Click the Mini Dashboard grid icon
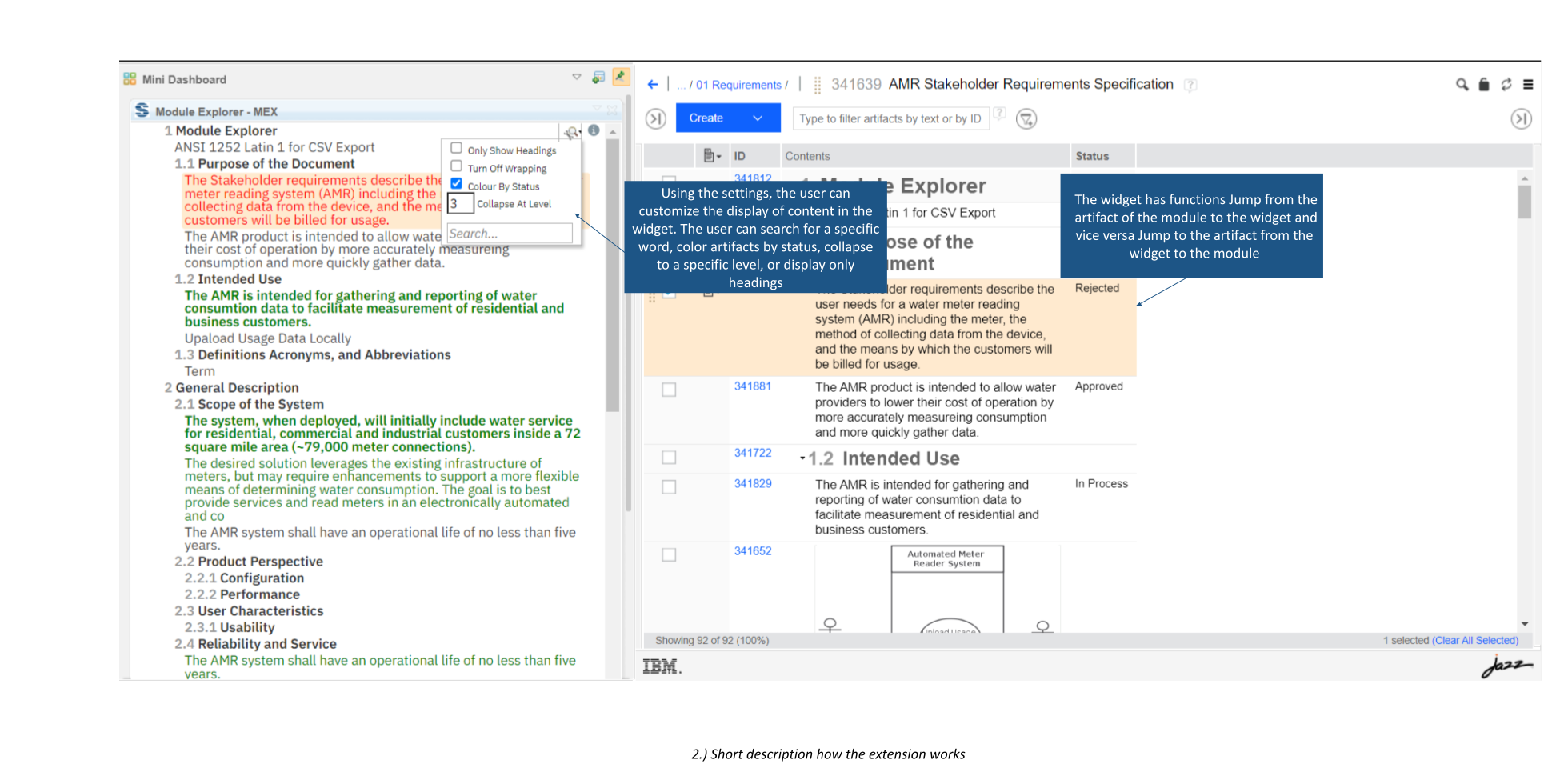 pos(130,79)
